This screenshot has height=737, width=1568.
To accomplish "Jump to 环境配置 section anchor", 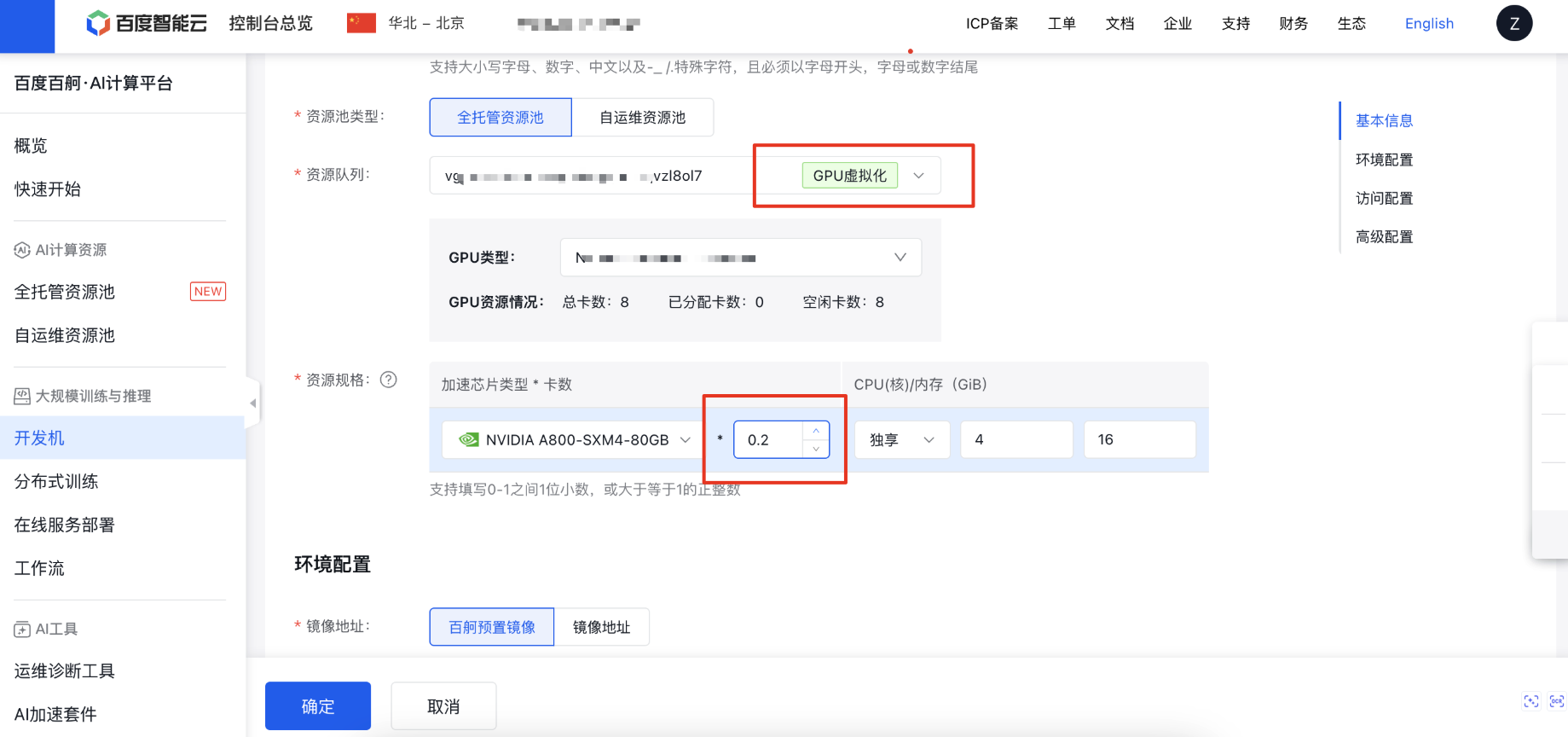I will point(1384,160).
